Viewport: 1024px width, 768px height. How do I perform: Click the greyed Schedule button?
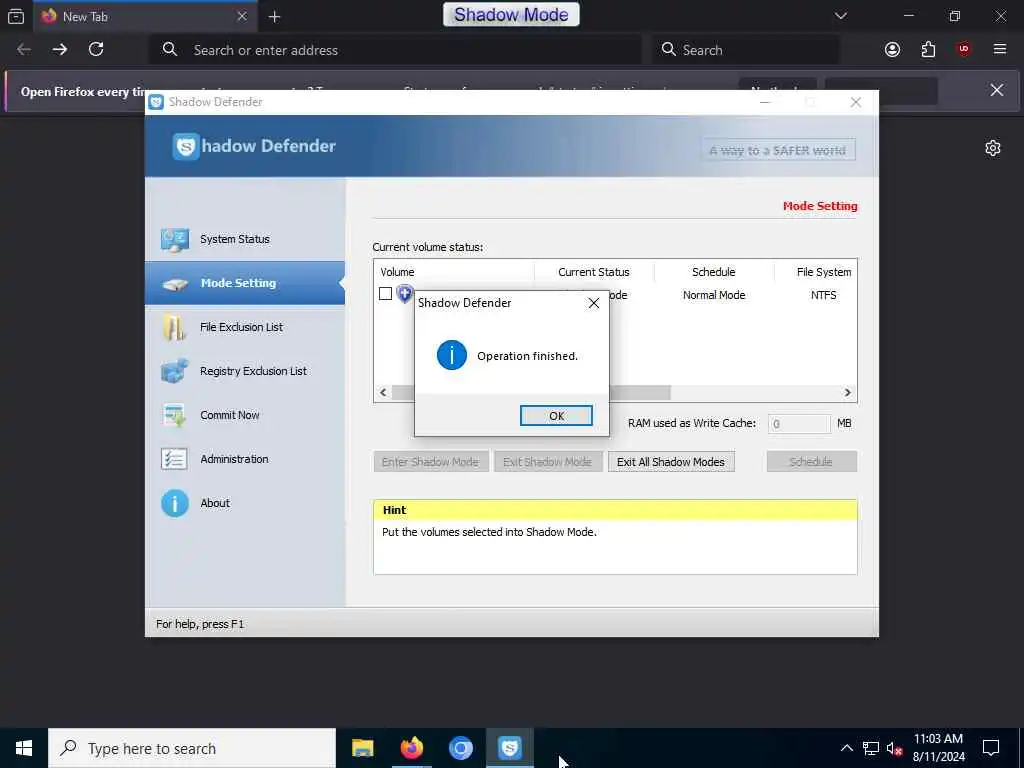point(811,462)
